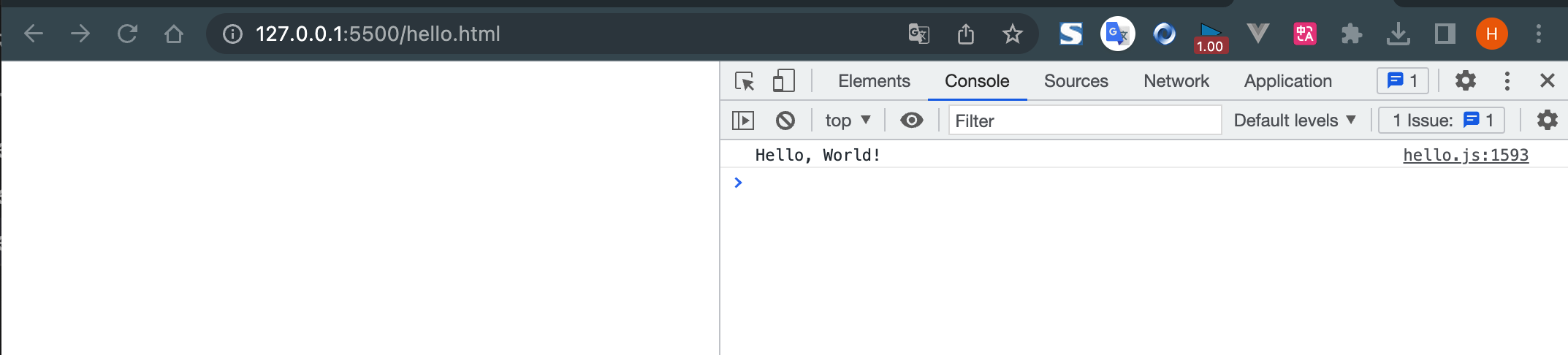Bookmark this page with the star icon
Screen dimensions: 1568x355
tap(1012, 34)
